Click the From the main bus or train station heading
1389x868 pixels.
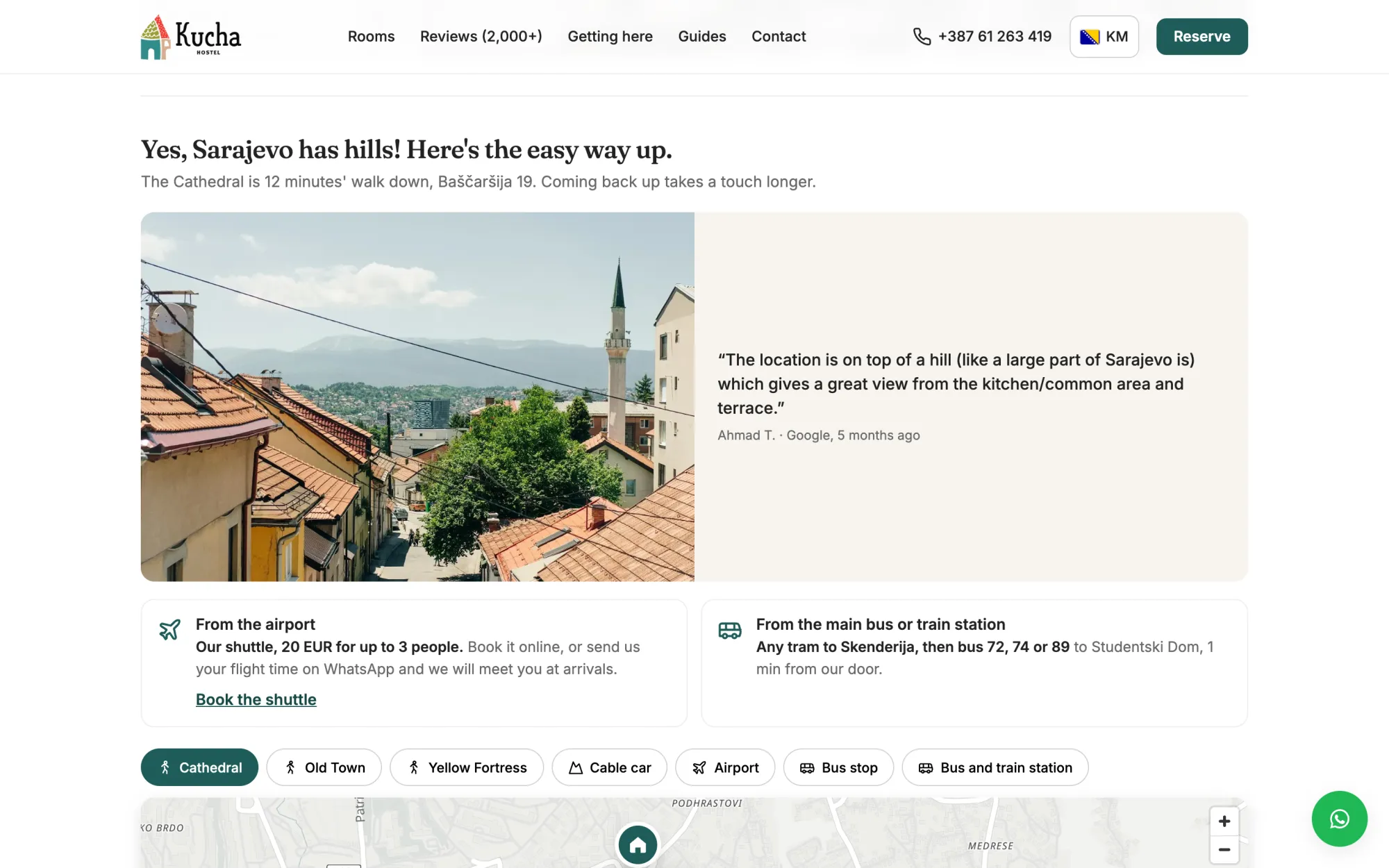point(881,624)
